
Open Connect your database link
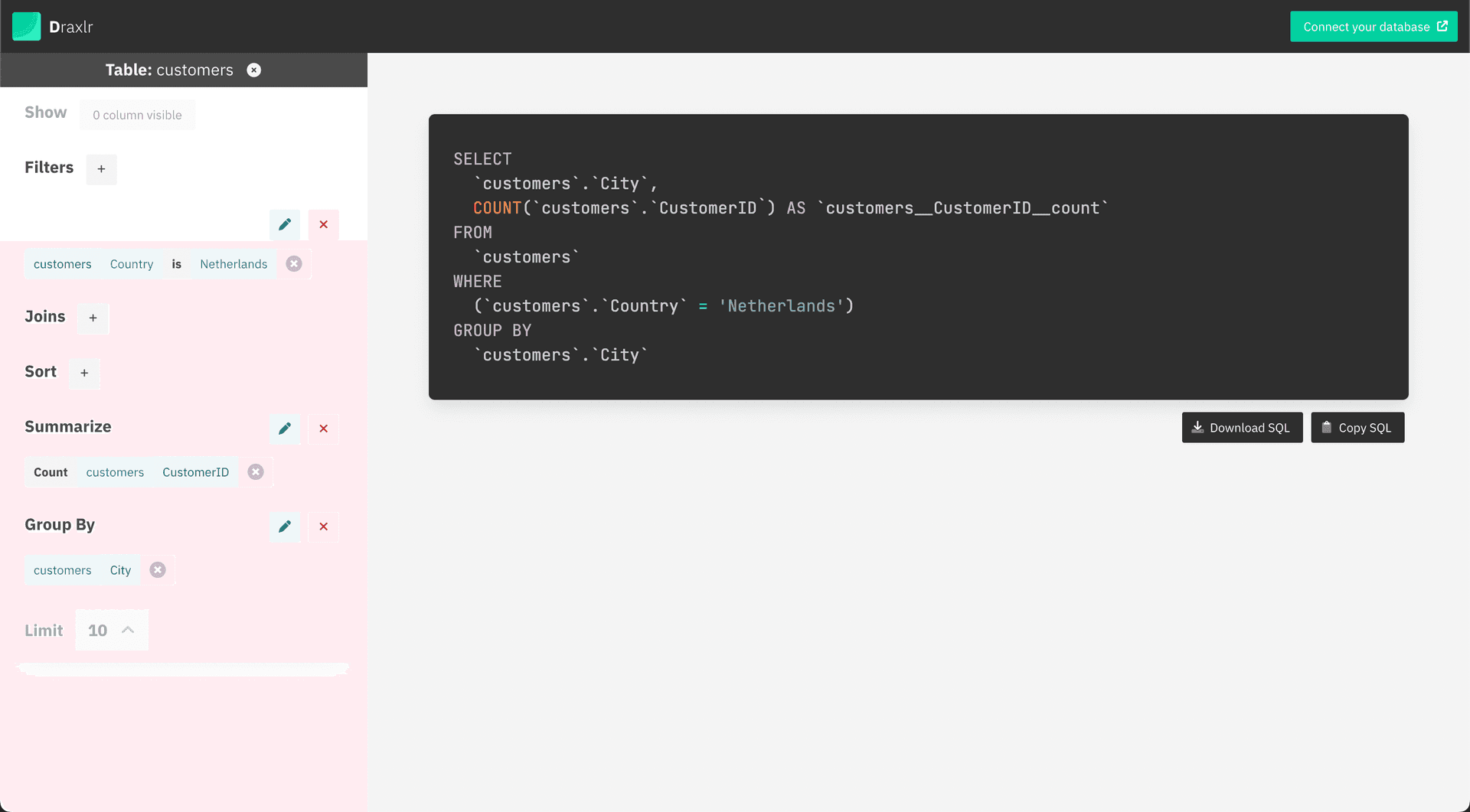1374,27
